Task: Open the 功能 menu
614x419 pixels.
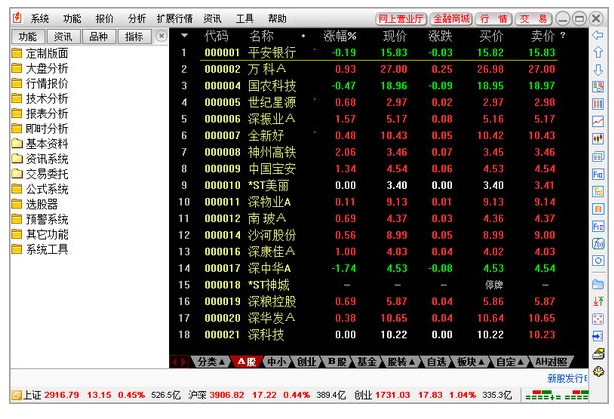Action: (x=72, y=18)
